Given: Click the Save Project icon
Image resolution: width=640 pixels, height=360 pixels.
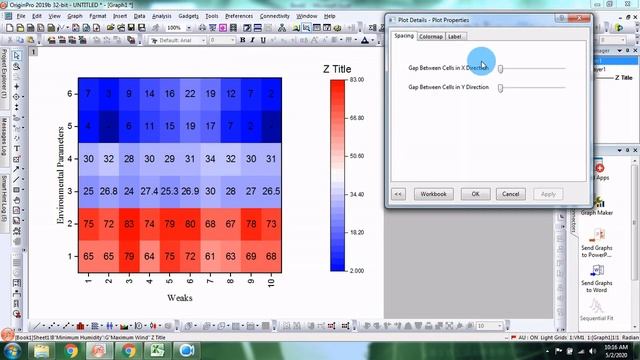Looking at the screenshot, I should click(131, 28).
